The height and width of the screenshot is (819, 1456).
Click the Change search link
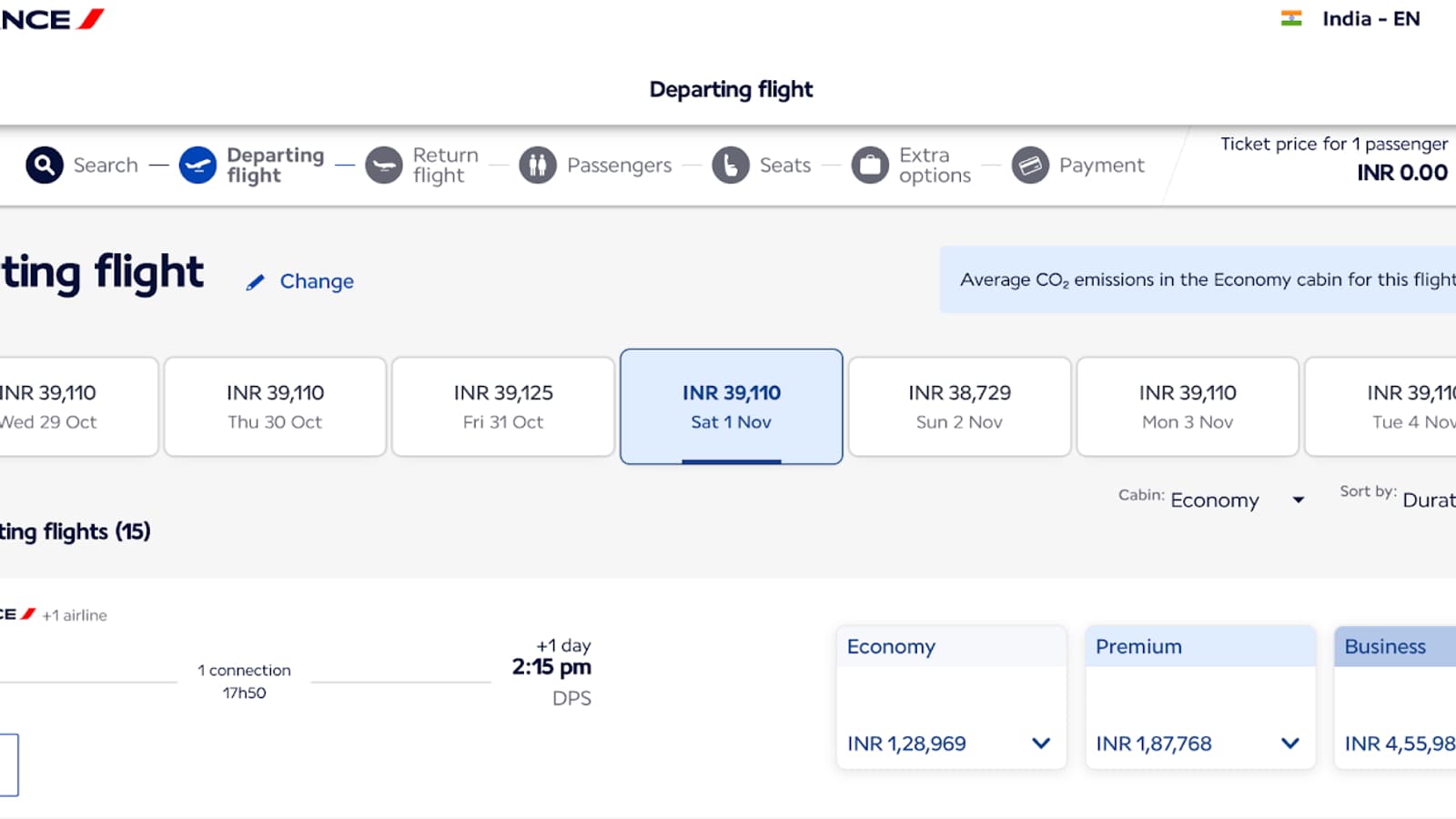[x=316, y=282]
